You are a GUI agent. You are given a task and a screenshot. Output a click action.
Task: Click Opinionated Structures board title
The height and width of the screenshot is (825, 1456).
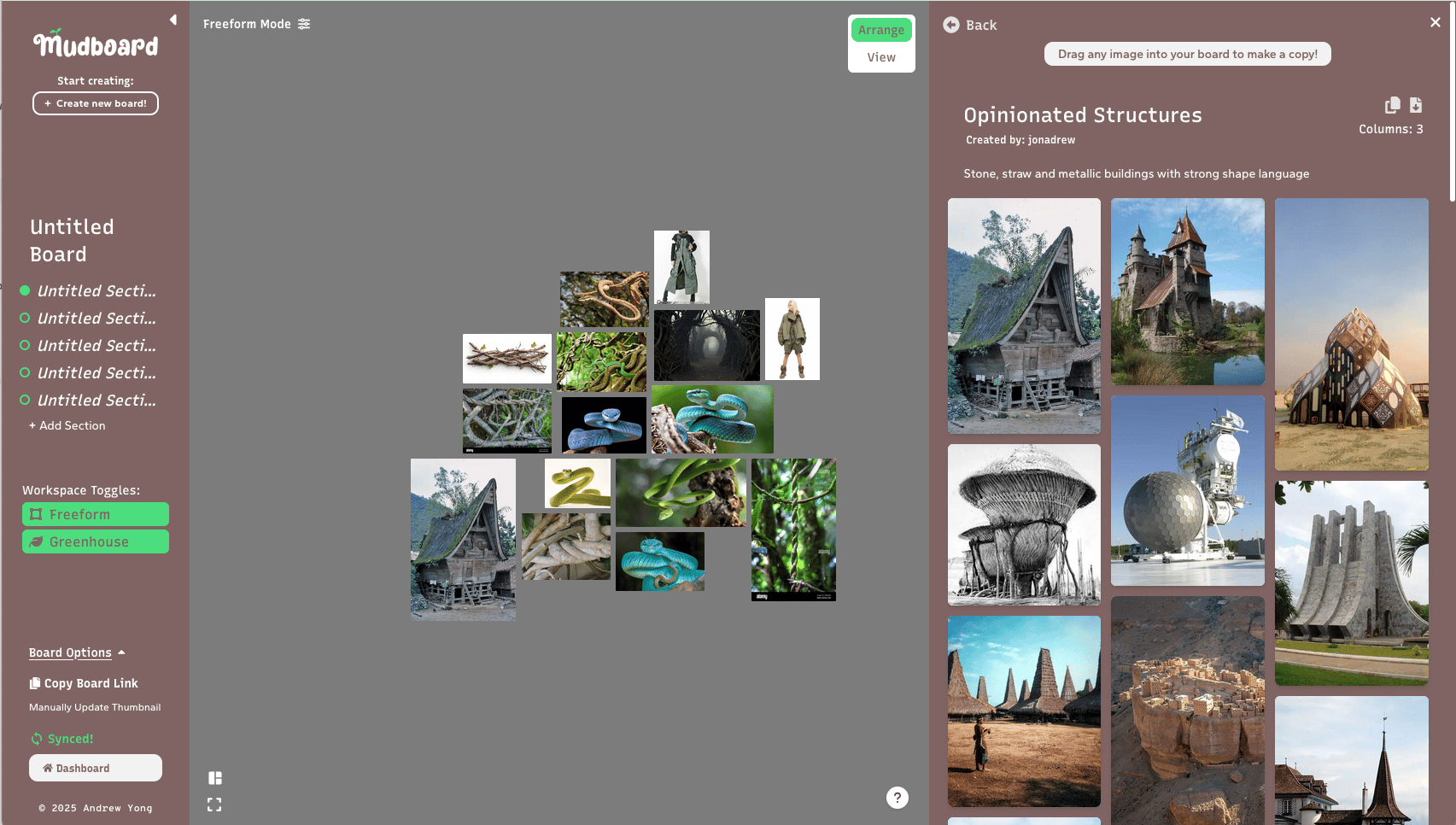1083,115
